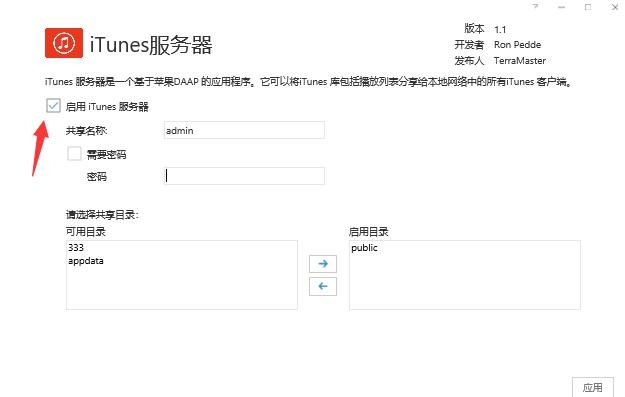Click the 需要密码 label text
Screen dimensions: 625x397
(106, 155)
